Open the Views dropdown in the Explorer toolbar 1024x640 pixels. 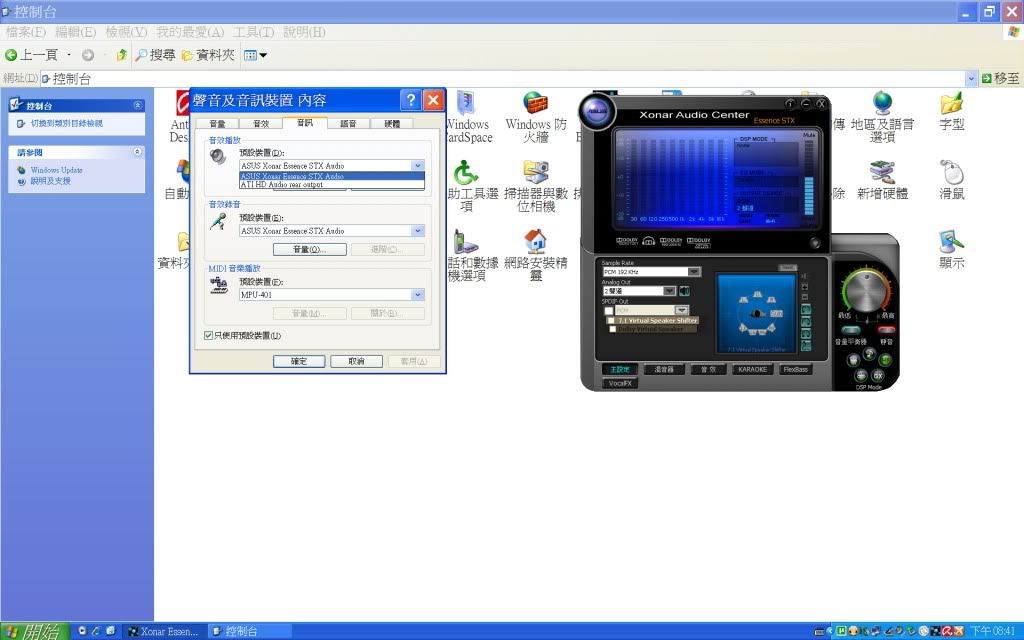(x=255, y=55)
